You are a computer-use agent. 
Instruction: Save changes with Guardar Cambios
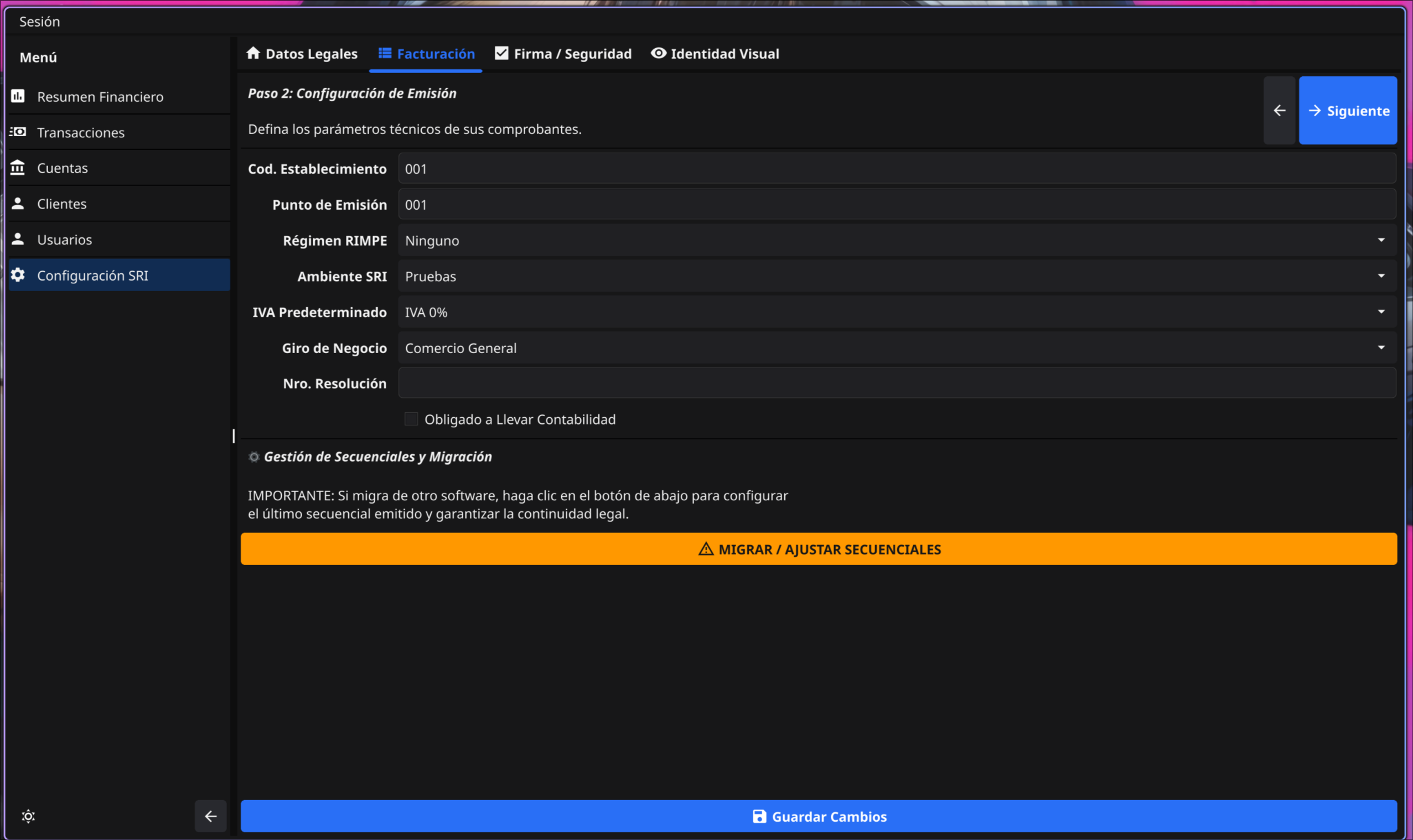pyautogui.click(x=819, y=816)
